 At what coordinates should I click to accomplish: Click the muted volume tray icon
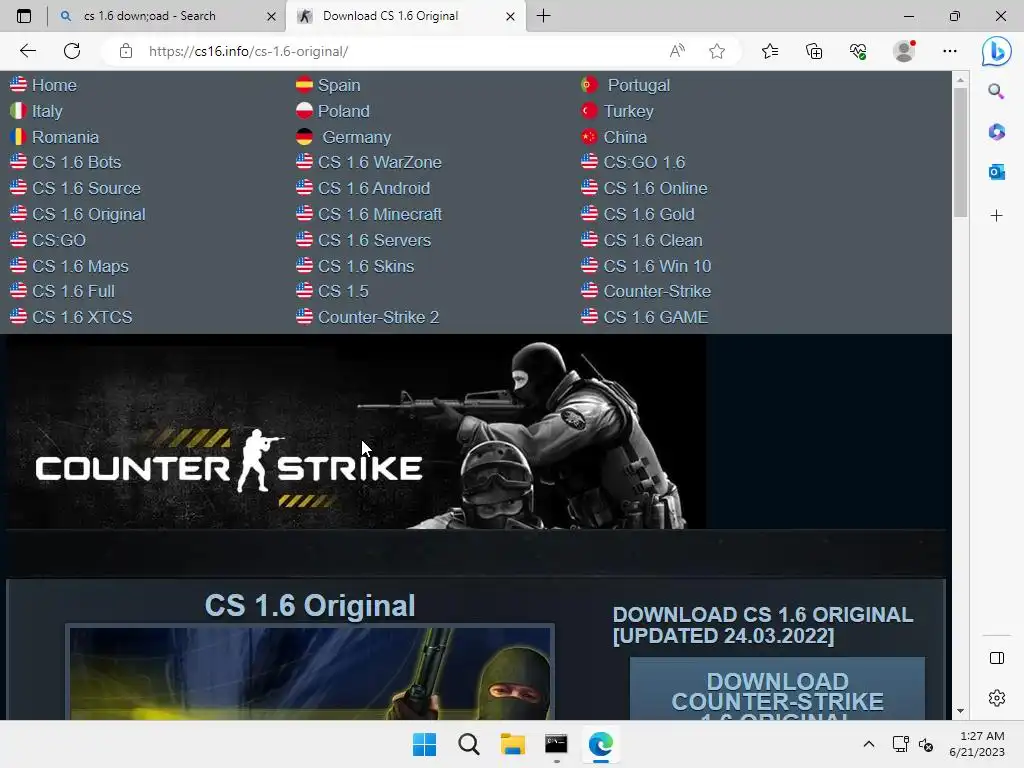[925, 744]
